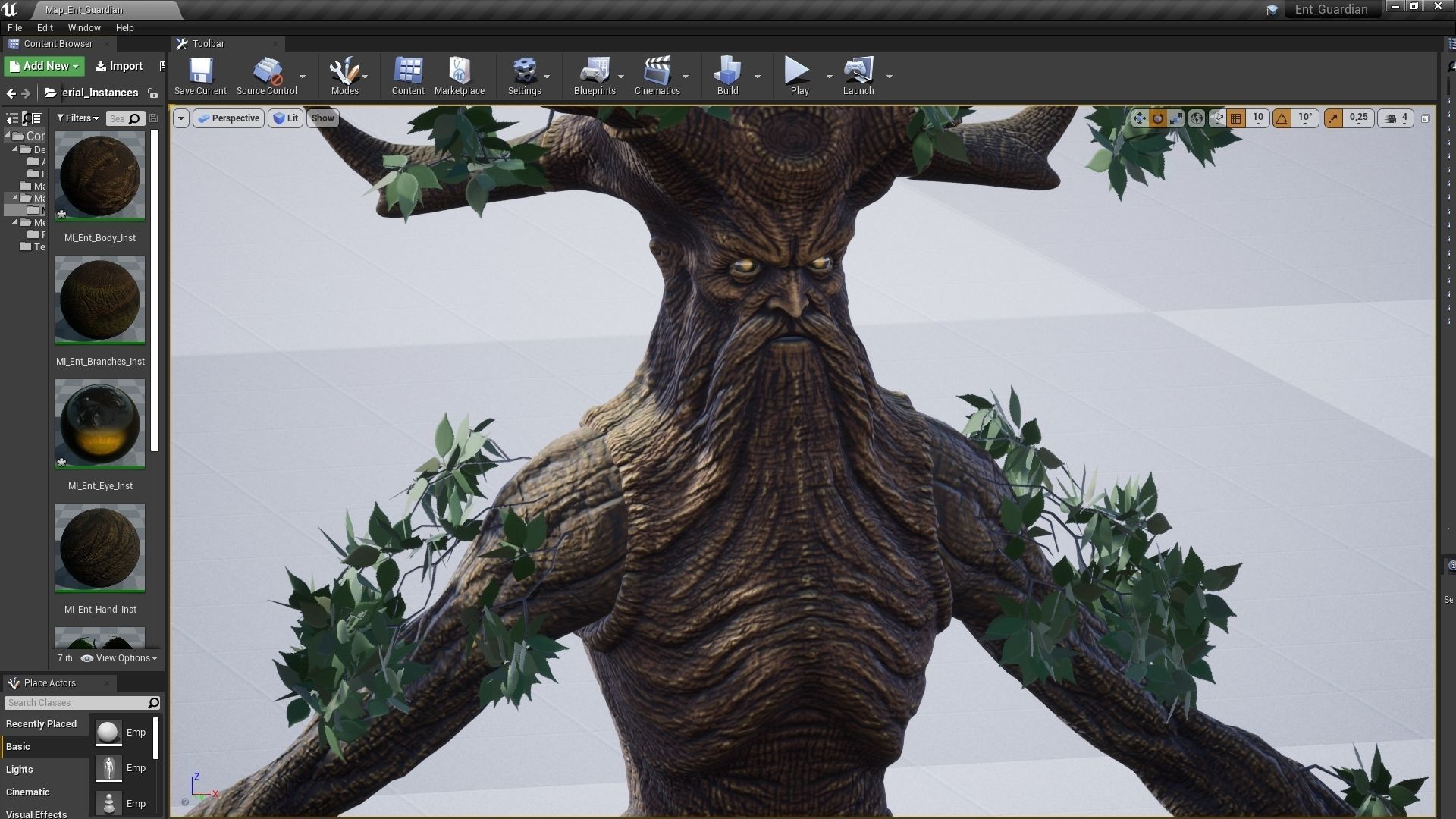Open the Source Control dropdown arrow
The height and width of the screenshot is (819, 1456).
[x=303, y=77]
